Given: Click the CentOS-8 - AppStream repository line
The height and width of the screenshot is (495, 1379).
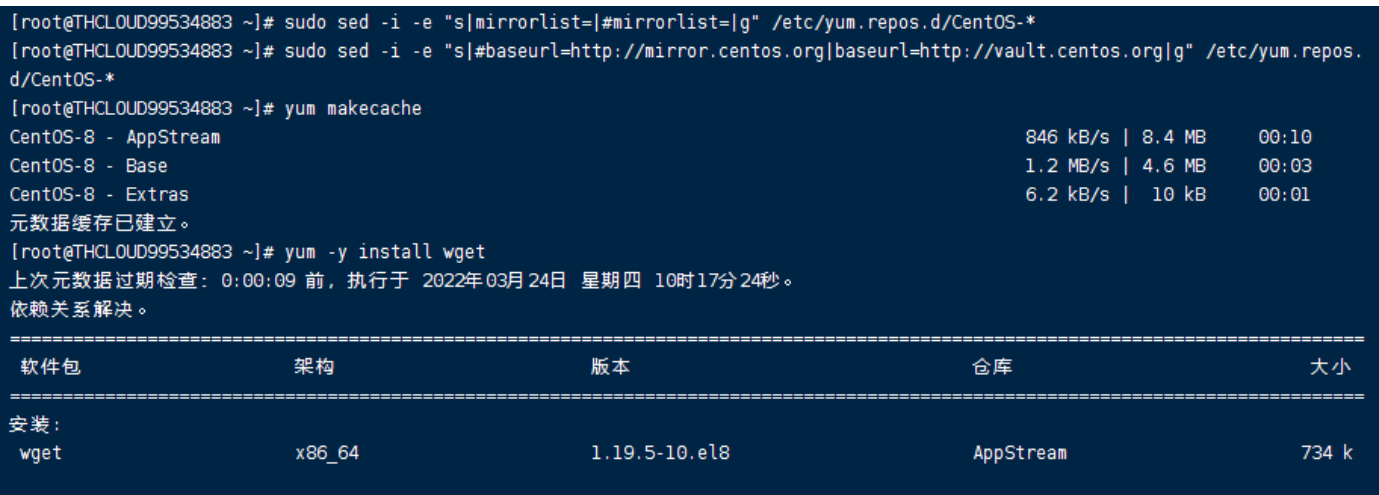Looking at the screenshot, I should pyautogui.click(x=114, y=137).
